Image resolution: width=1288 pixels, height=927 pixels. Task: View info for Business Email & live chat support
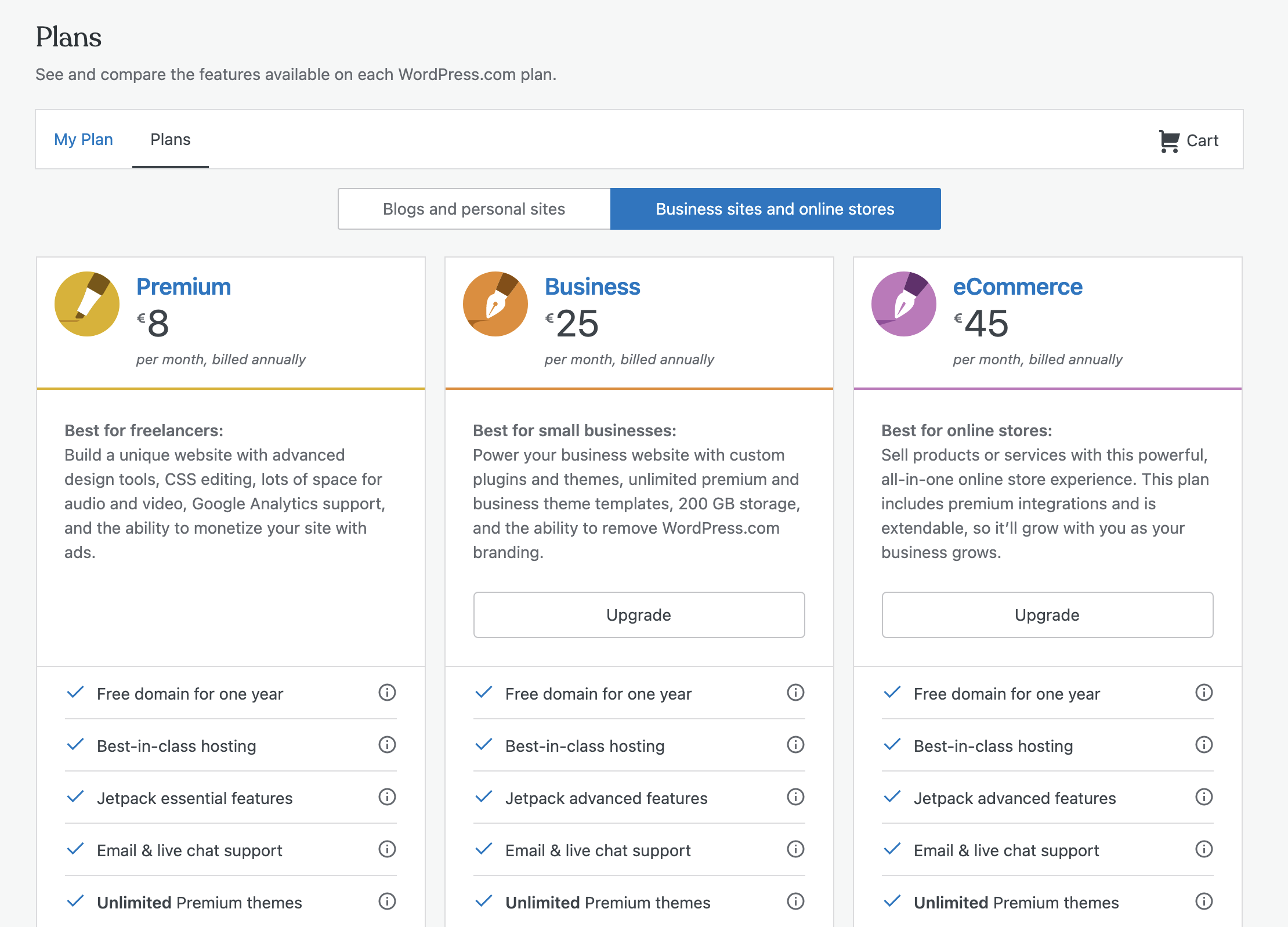[x=795, y=849]
